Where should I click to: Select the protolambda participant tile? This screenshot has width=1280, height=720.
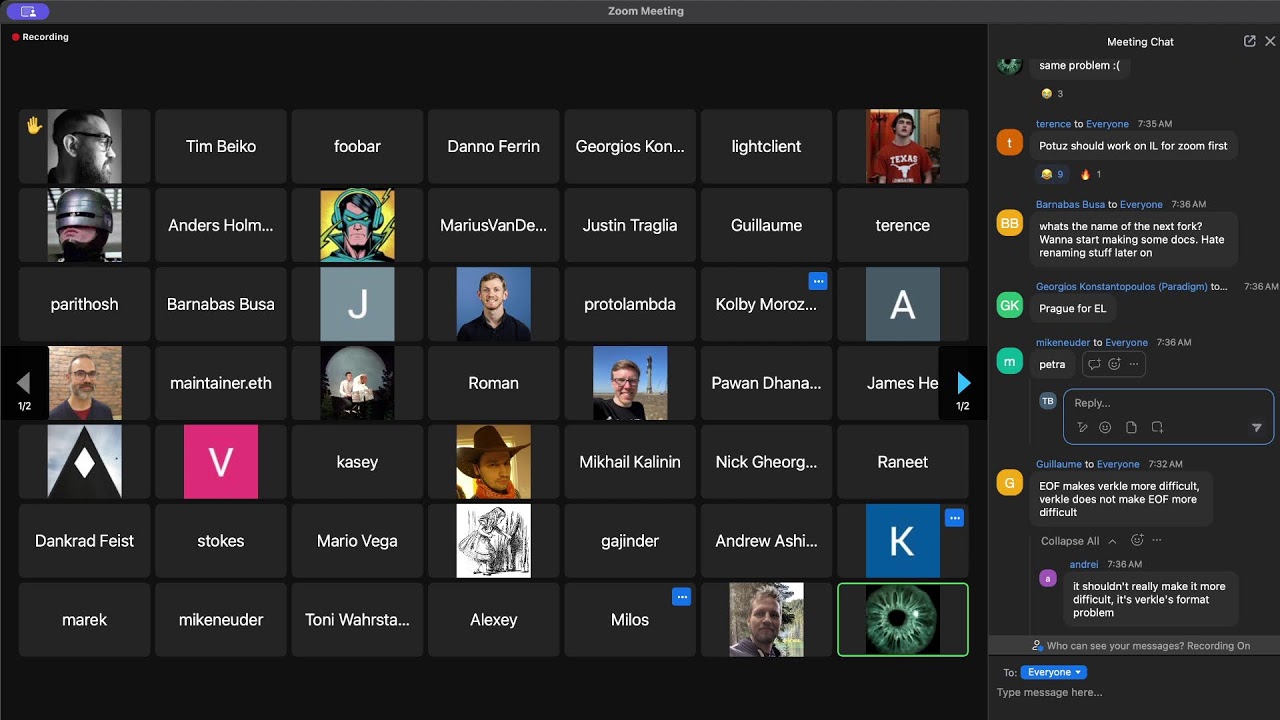click(x=630, y=304)
